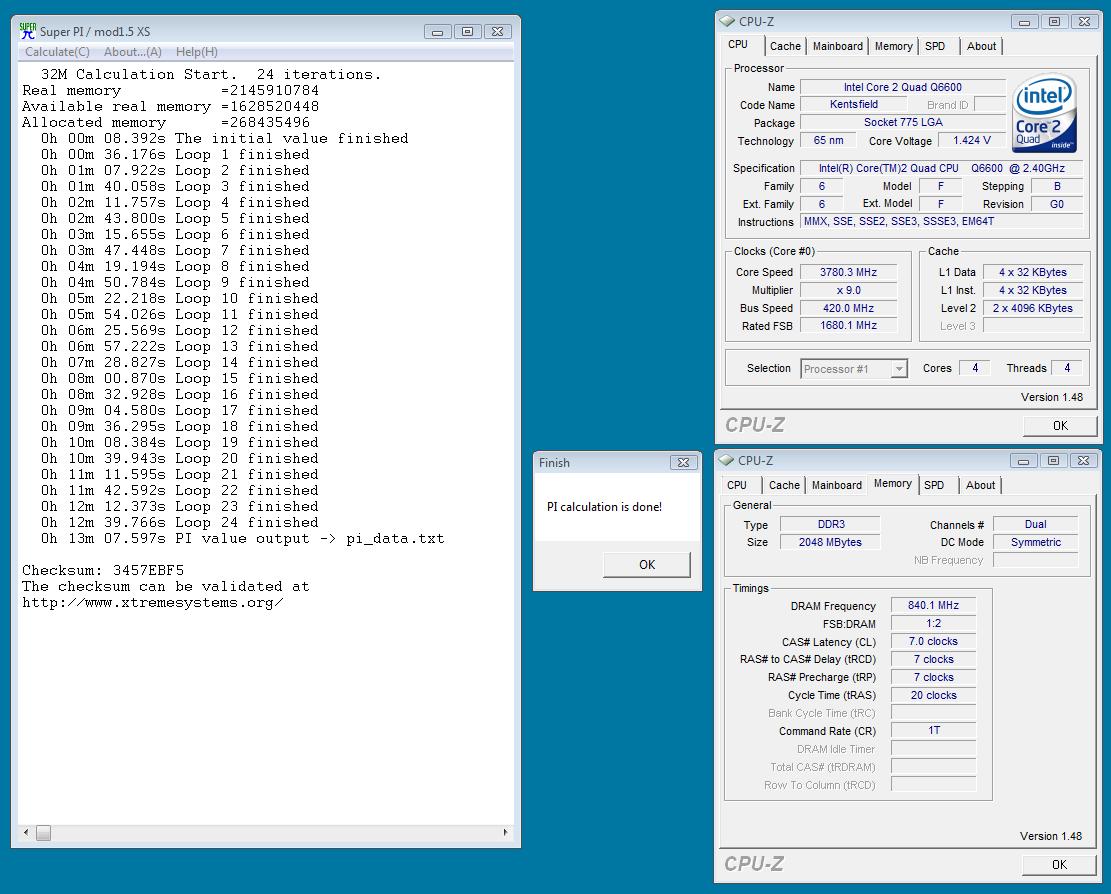Click the Name field 'Intel Core 2 Quad Q6600'

tap(903, 87)
